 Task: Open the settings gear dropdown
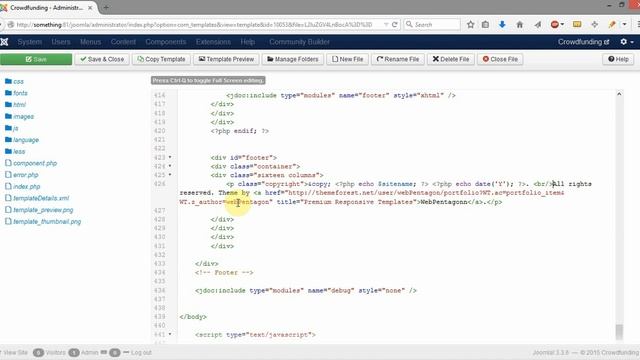[627, 42]
